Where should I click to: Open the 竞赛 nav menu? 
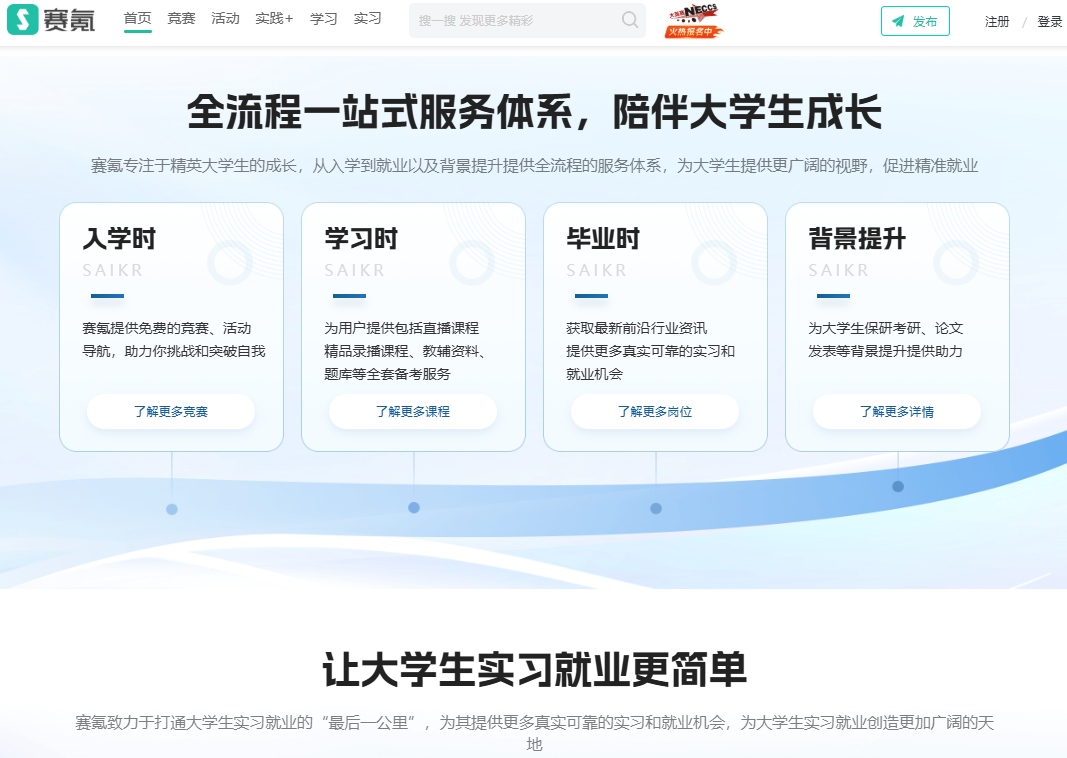click(181, 18)
